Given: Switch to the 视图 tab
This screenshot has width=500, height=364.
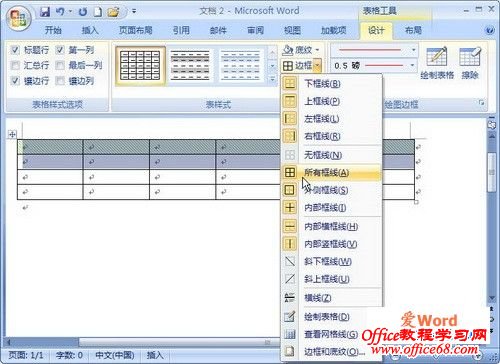Looking at the screenshot, I should pos(292,30).
